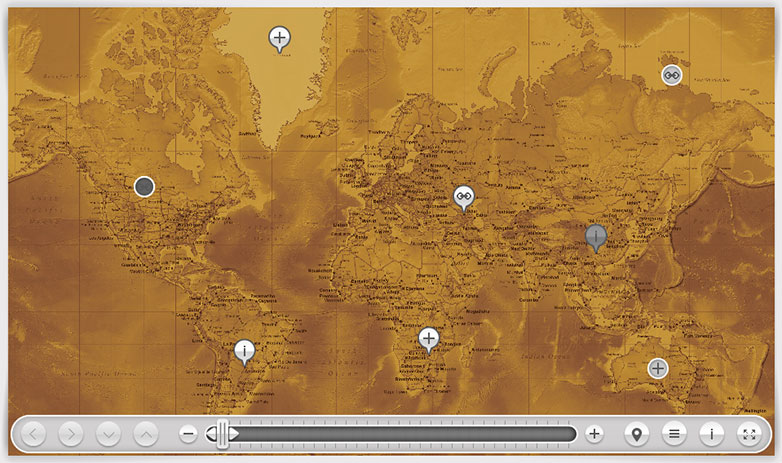Image resolution: width=782 pixels, height=463 pixels.
Task: Open the info pin in South America
Action: 244,351
